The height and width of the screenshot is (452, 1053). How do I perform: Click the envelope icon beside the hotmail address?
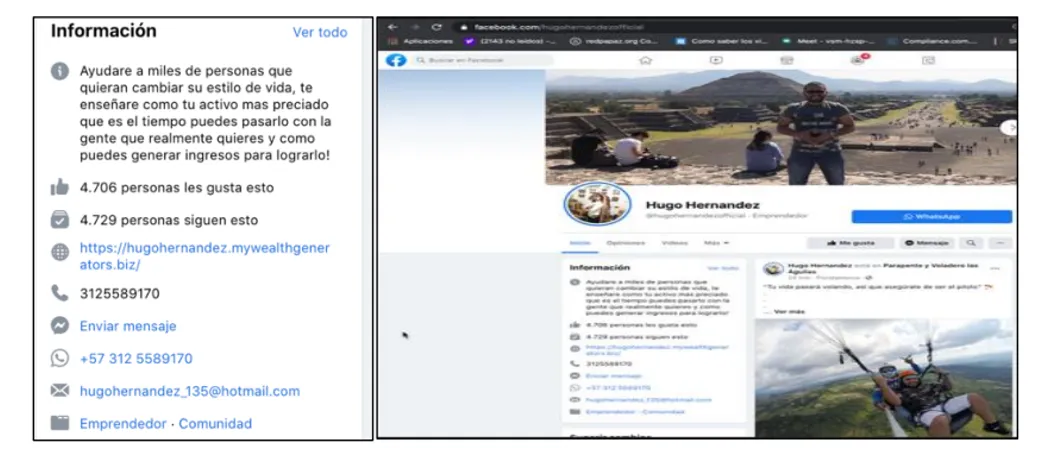tap(60, 390)
